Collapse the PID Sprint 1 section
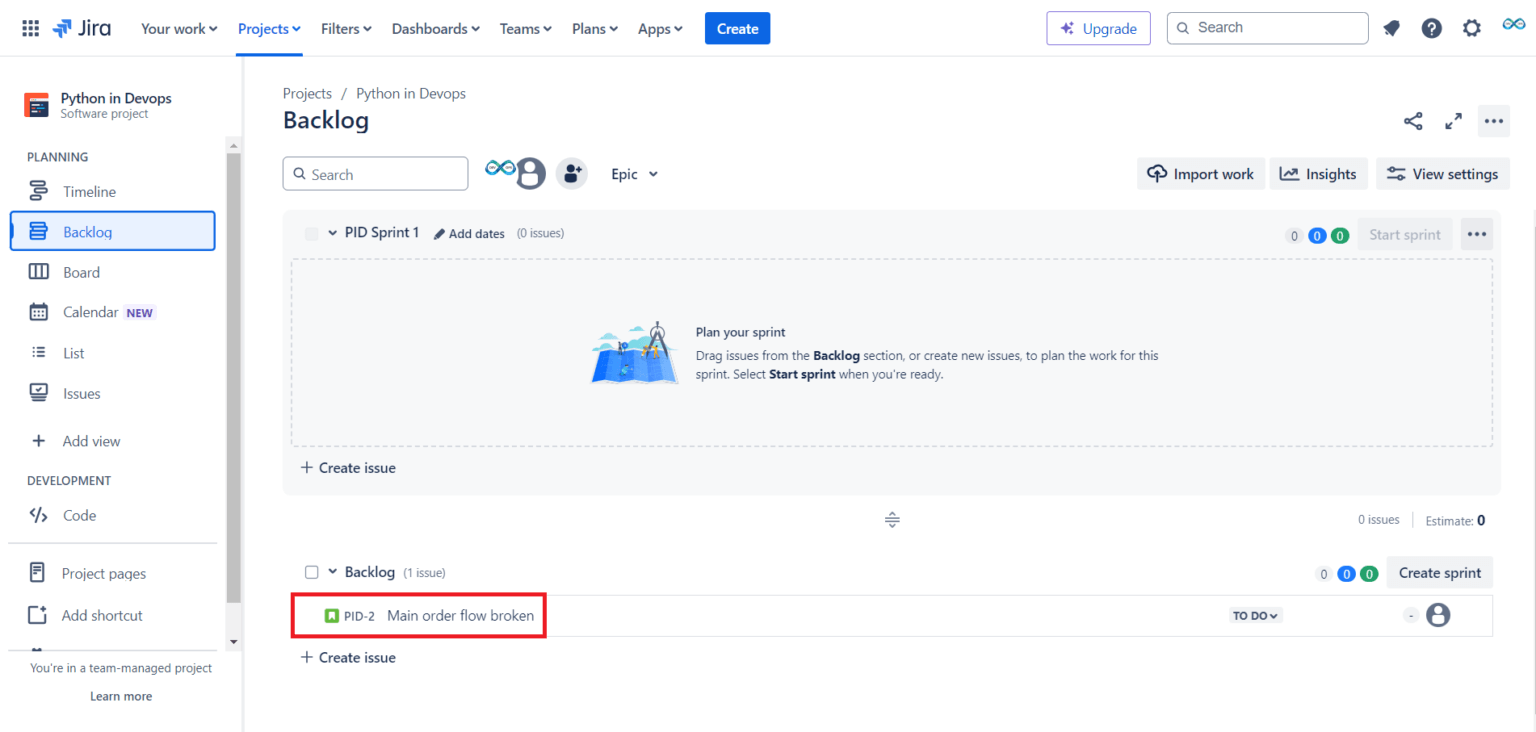Viewport: 1536px width, 732px height. click(x=331, y=232)
